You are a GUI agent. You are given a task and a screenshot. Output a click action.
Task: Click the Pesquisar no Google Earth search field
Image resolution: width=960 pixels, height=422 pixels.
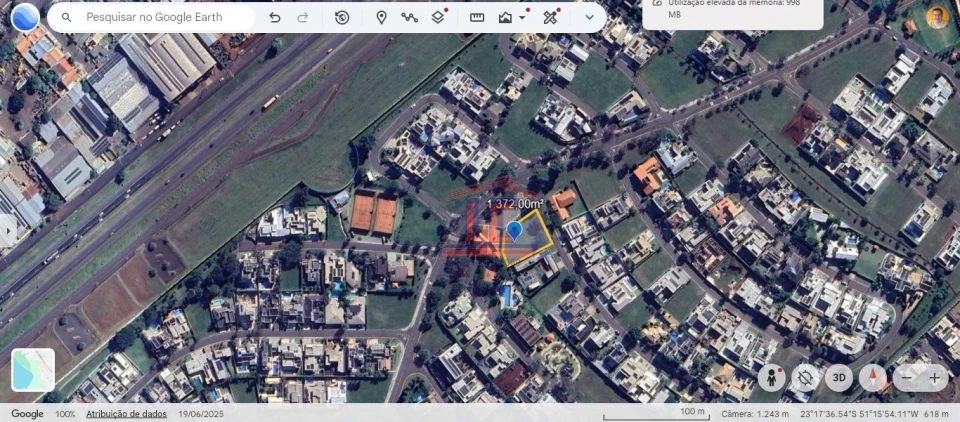click(x=151, y=17)
